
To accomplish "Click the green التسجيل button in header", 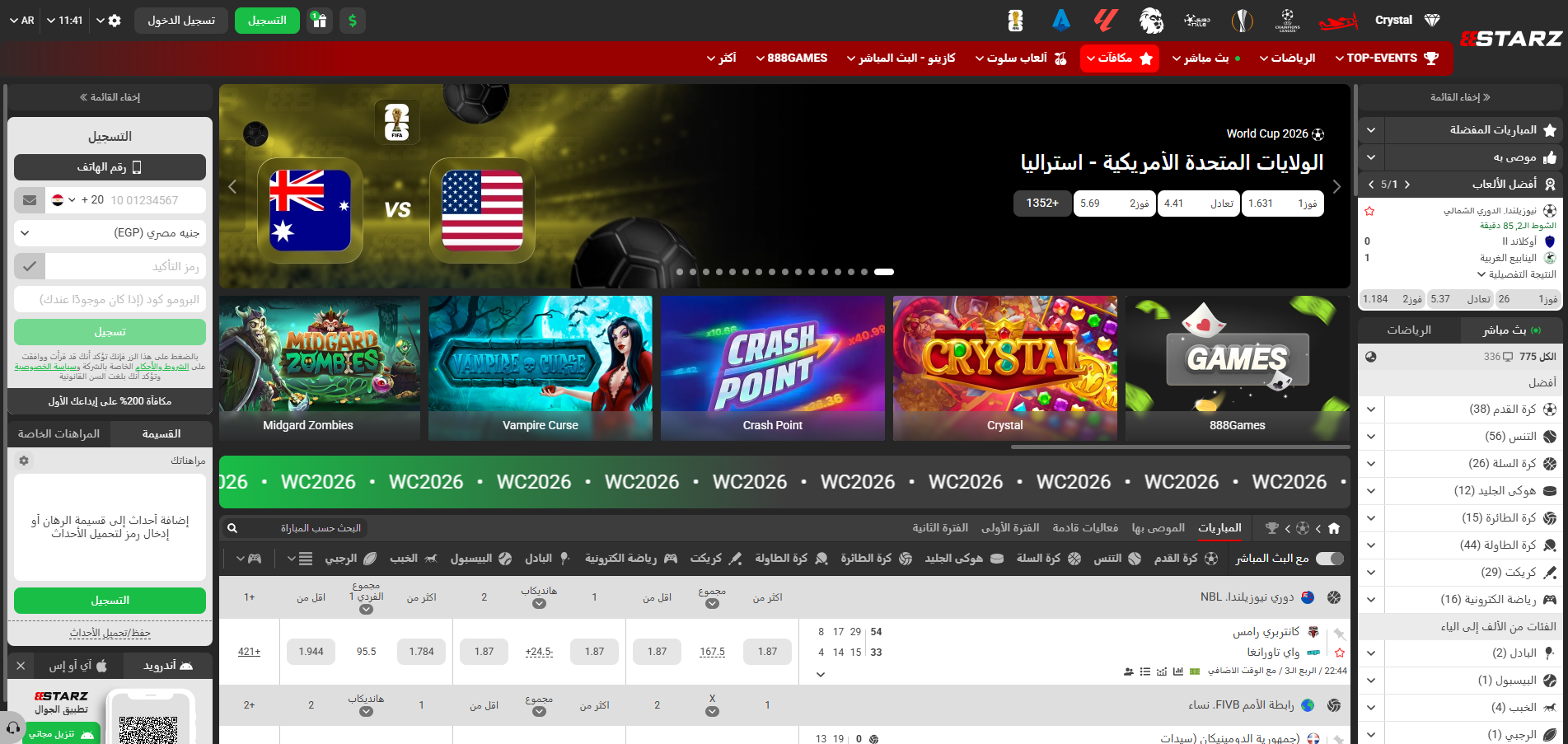I will coord(267,21).
